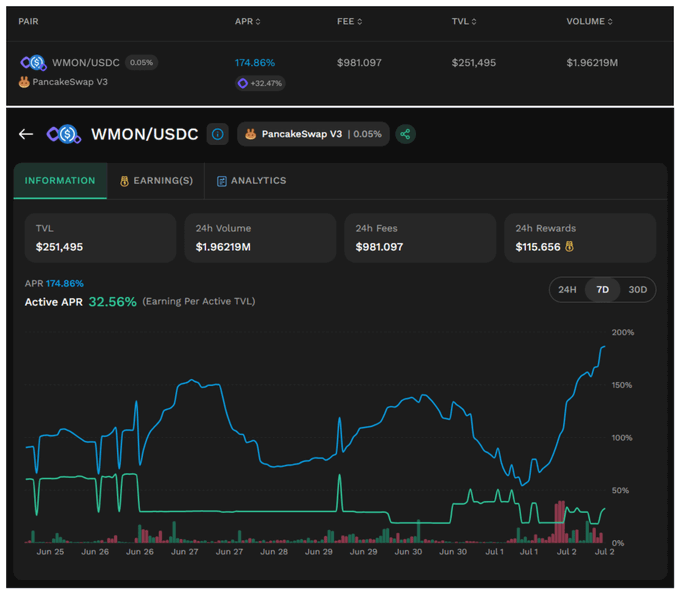
Task: Open the pool info circle icon
Action: coord(218,134)
